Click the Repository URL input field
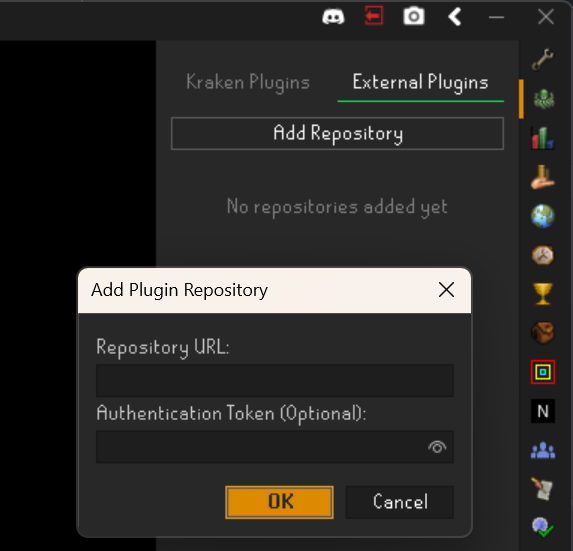 point(275,380)
